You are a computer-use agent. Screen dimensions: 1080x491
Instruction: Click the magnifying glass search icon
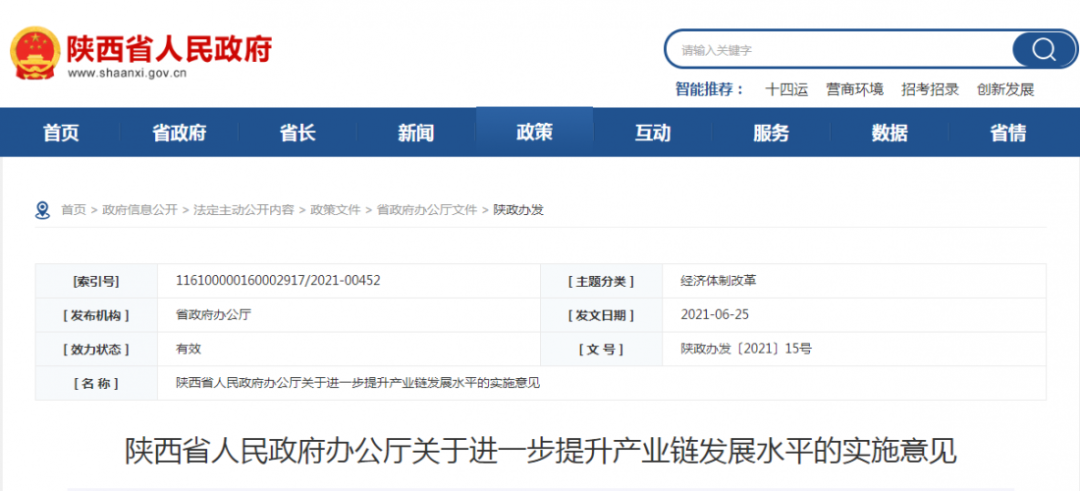pyautogui.click(x=1043, y=49)
